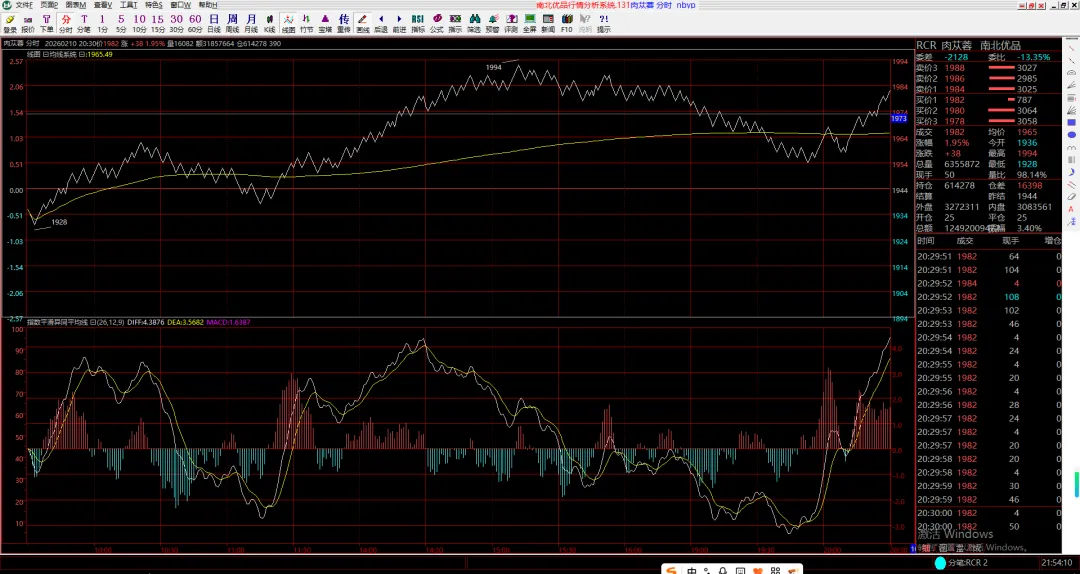Viewport: 1080px width, 574px height.
Task: Open the 图表M menu
Action: click(76, 5)
